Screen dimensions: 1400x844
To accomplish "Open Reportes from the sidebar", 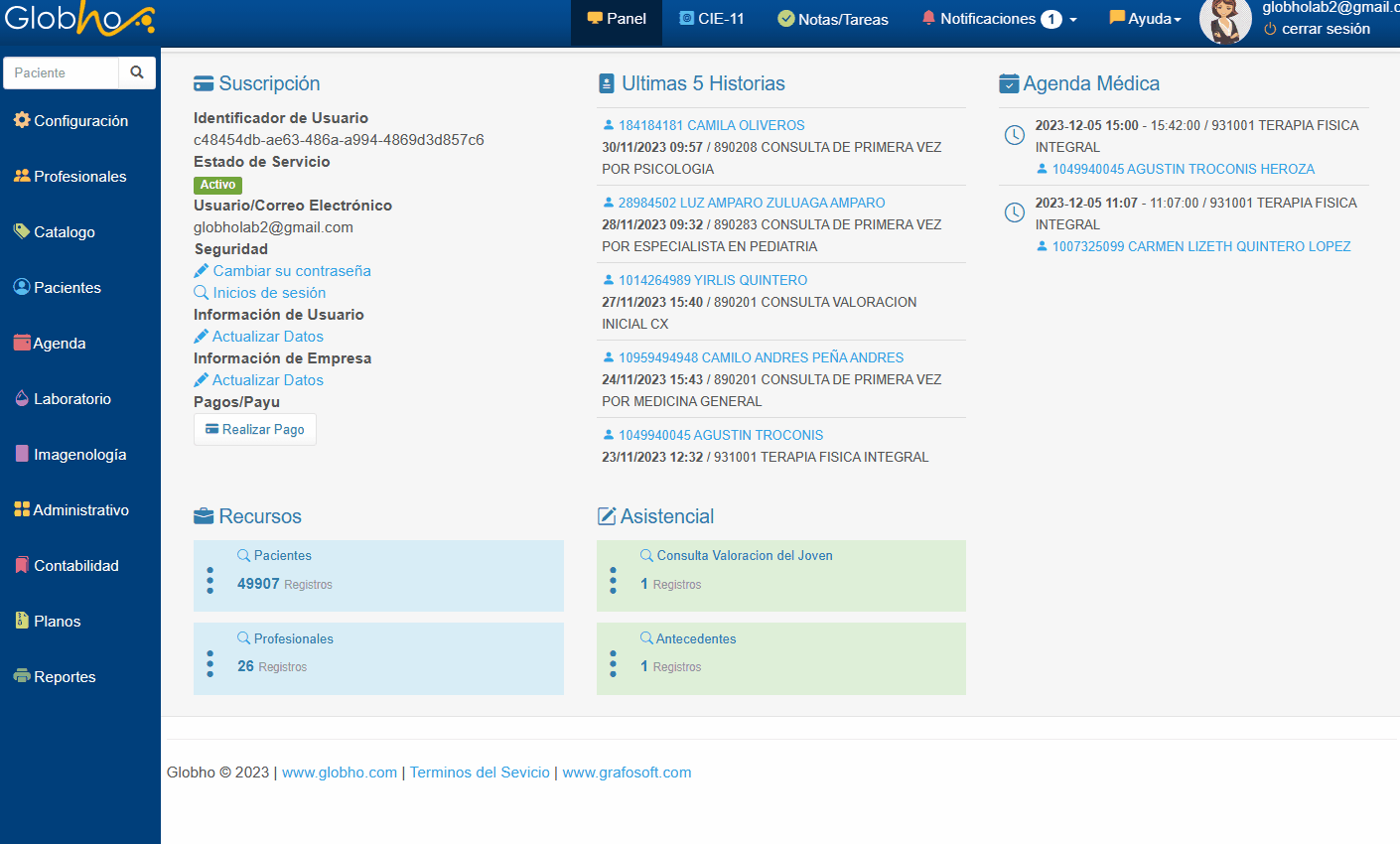I will [x=65, y=677].
